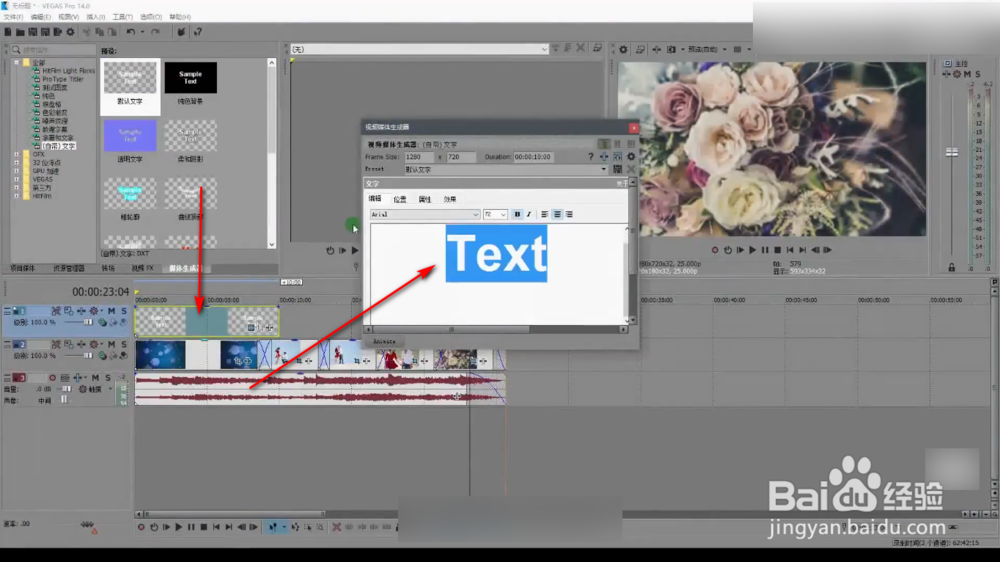Toggle master bus Mute button
The height and width of the screenshot is (562, 1000).
click(x=967, y=74)
